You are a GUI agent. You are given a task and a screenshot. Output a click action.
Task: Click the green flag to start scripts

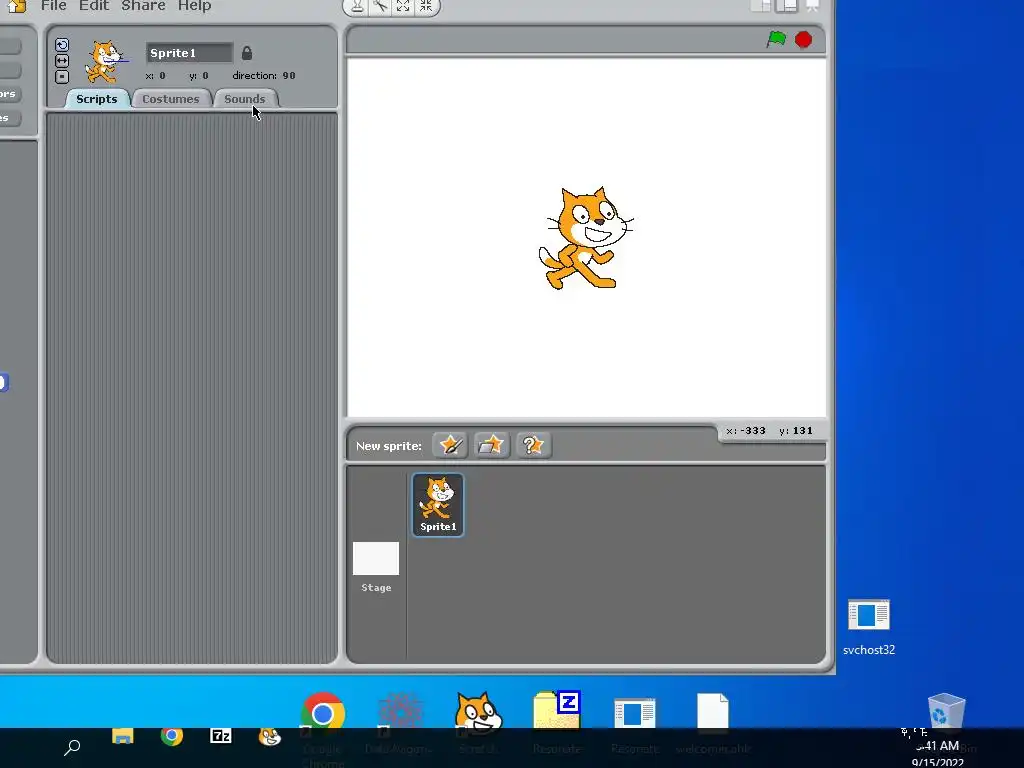[x=776, y=40]
